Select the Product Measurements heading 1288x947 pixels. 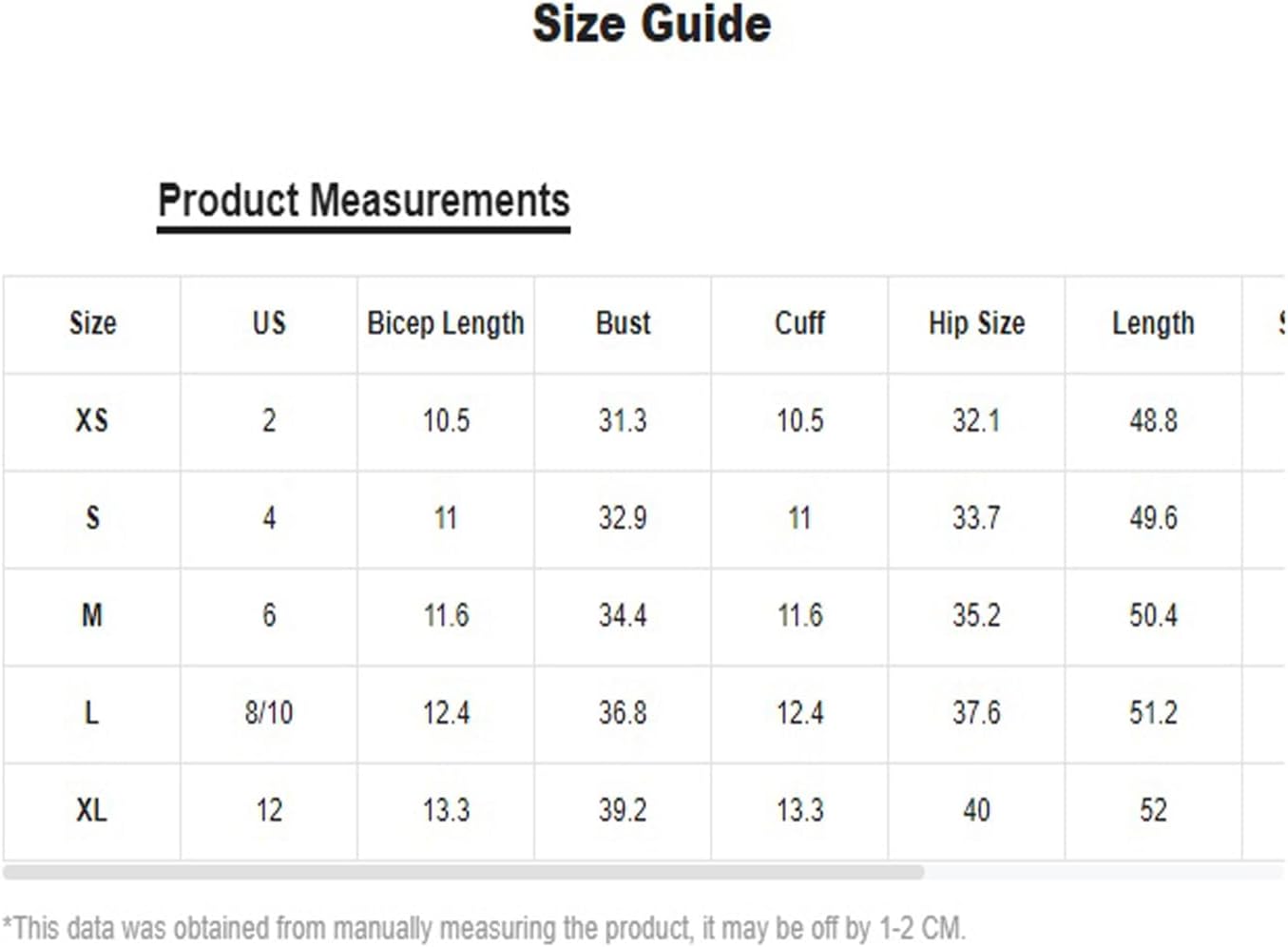pyautogui.click(x=363, y=202)
